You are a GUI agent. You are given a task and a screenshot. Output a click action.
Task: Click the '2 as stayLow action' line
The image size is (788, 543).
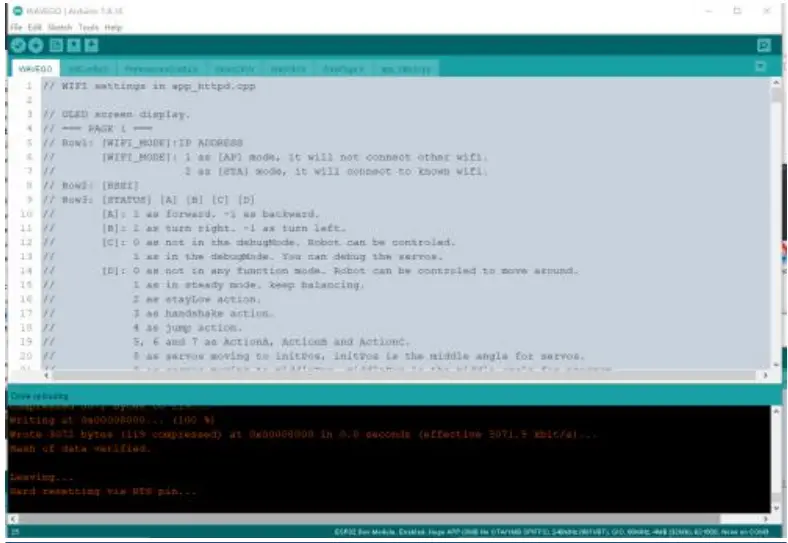(x=152, y=299)
